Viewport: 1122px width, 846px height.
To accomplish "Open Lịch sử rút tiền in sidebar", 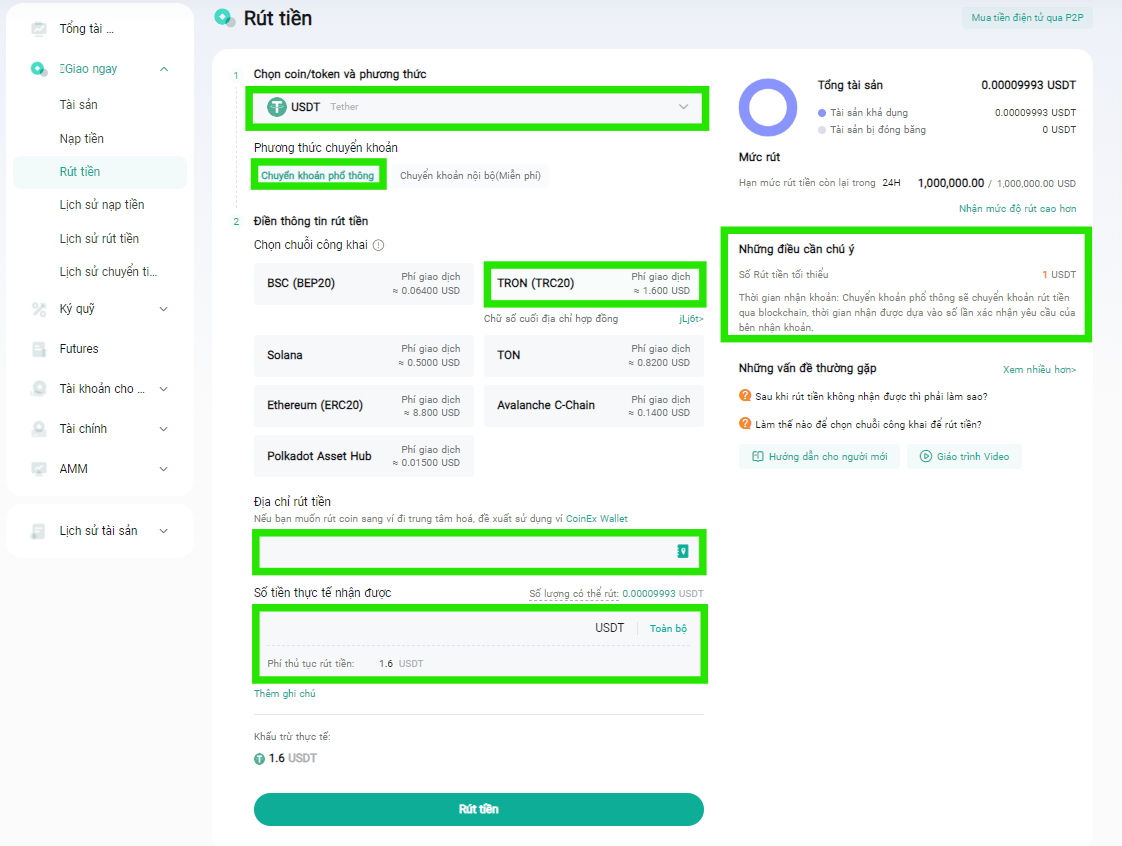I will point(99,239).
